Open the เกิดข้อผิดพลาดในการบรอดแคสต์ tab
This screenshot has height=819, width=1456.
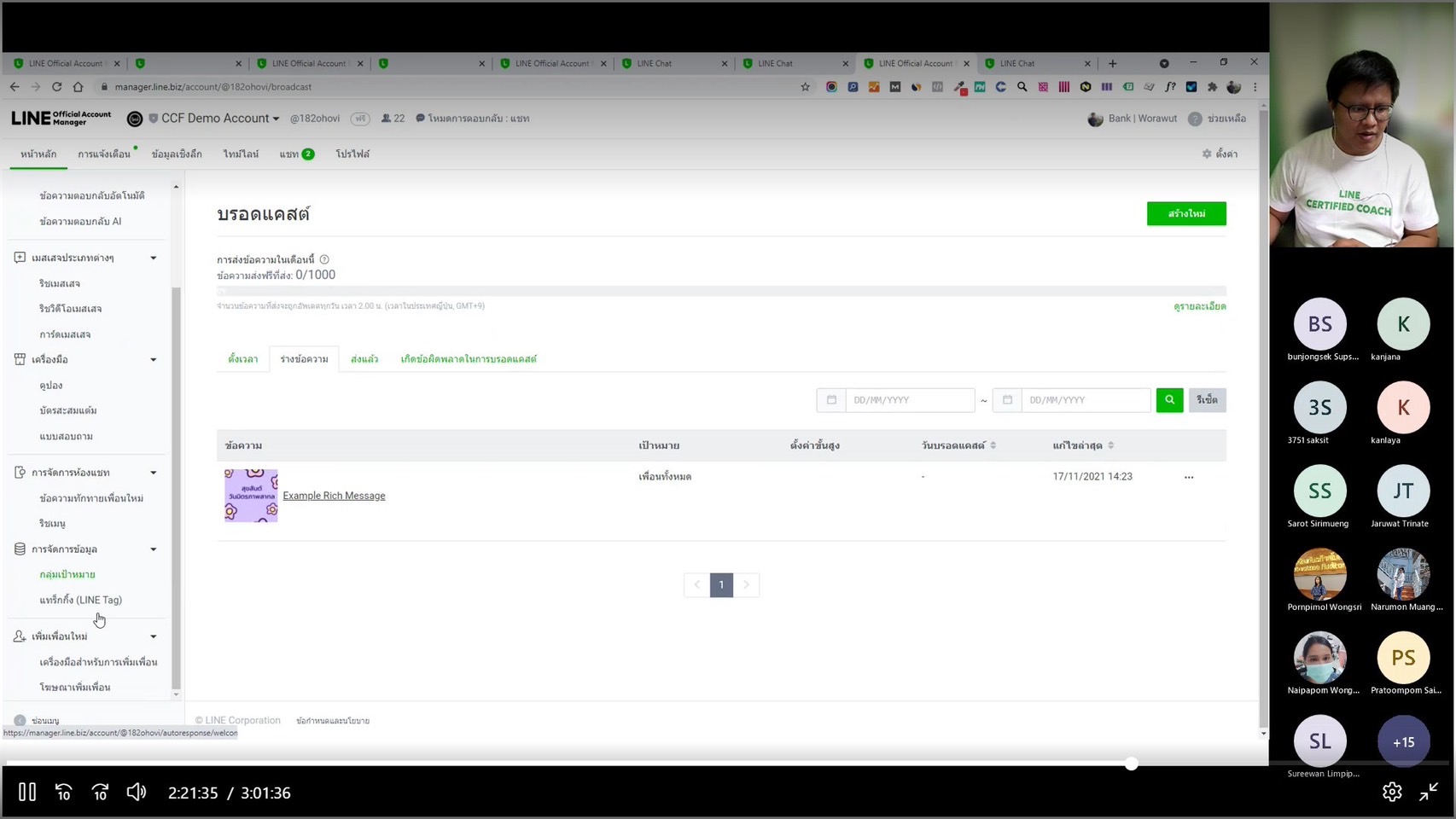pyautogui.click(x=469, y=359)
